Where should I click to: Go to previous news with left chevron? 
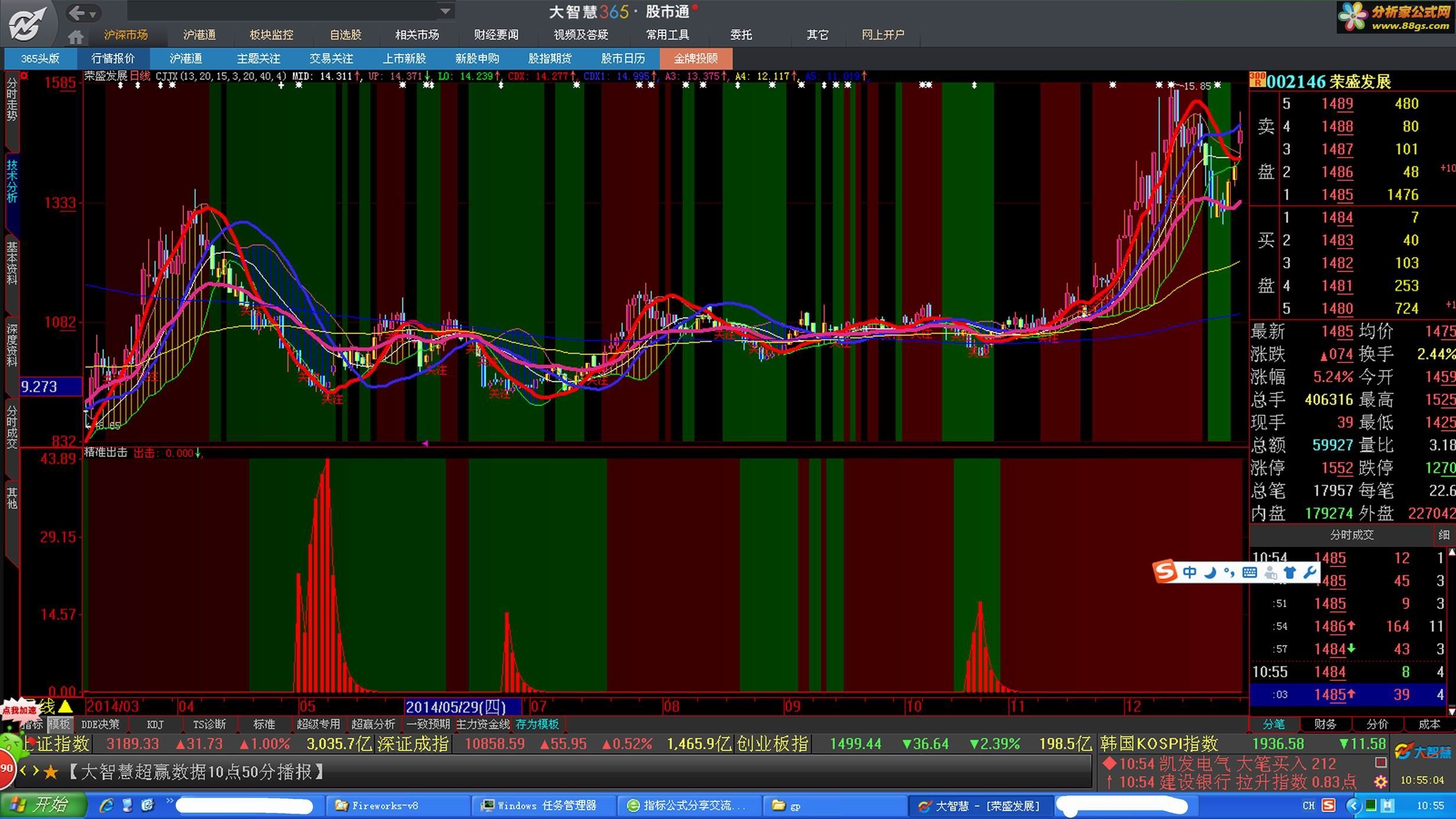click(24, 771)
